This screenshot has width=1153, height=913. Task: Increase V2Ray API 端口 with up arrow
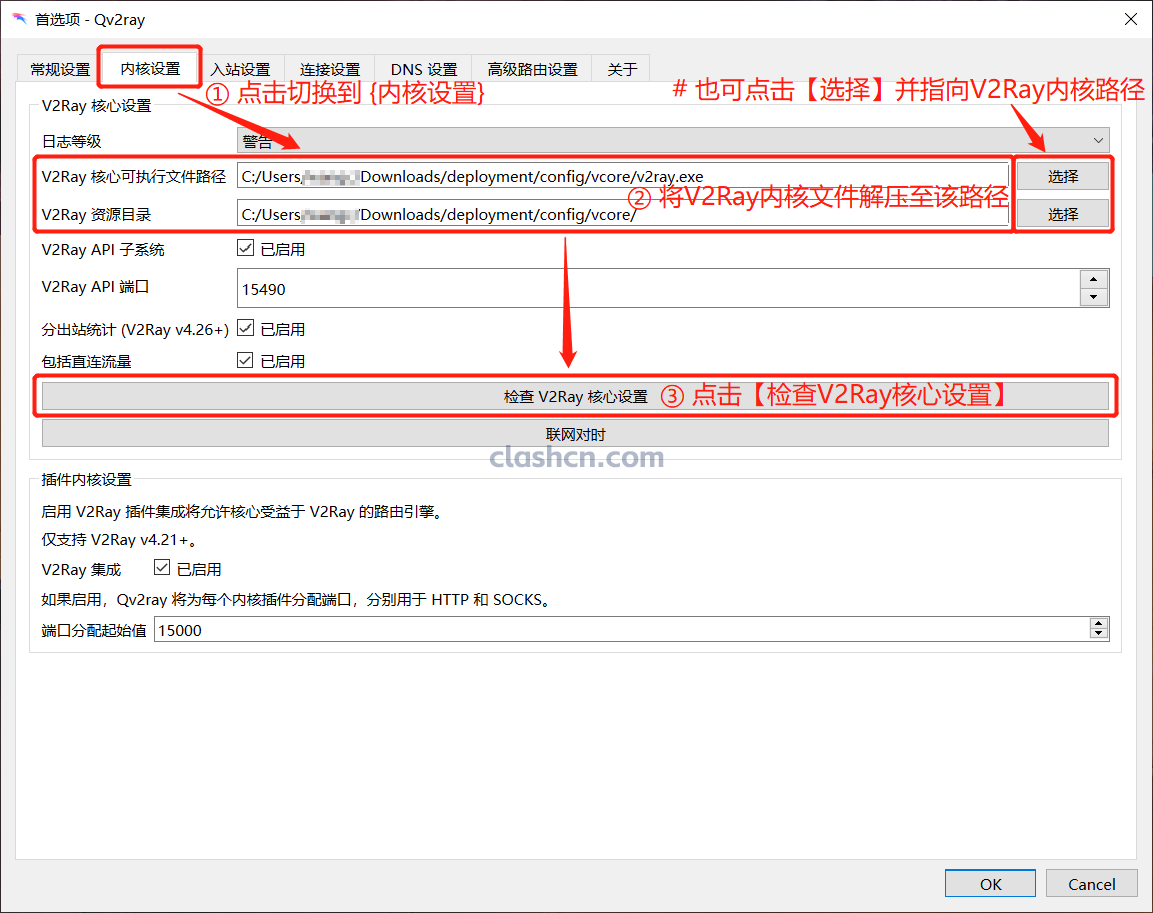(1093, 279)
